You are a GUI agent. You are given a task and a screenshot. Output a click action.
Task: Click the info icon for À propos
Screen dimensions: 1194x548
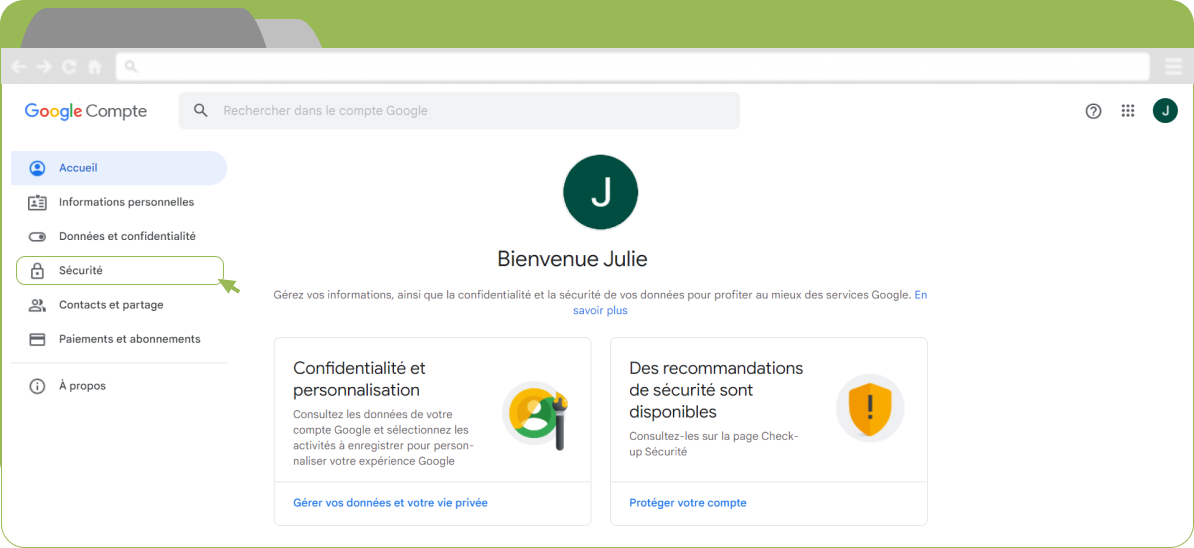pyautogui.click(x=37, y=386)
